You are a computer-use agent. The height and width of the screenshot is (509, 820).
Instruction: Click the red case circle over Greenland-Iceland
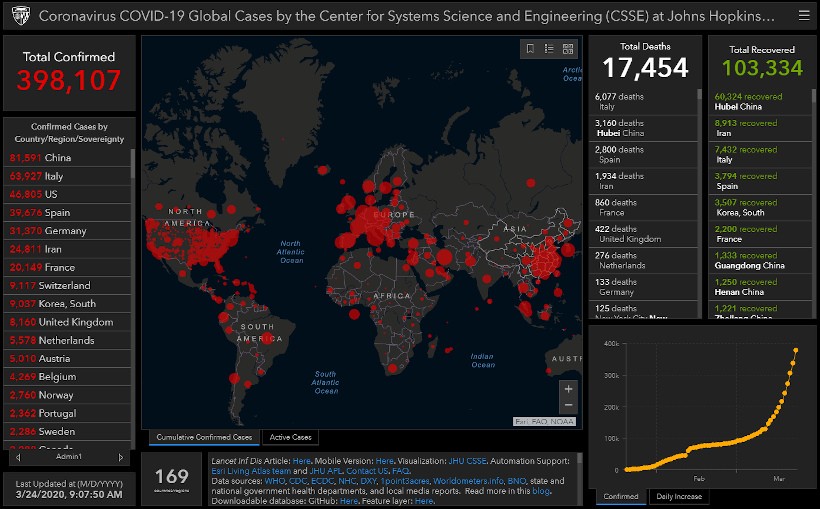323,170
